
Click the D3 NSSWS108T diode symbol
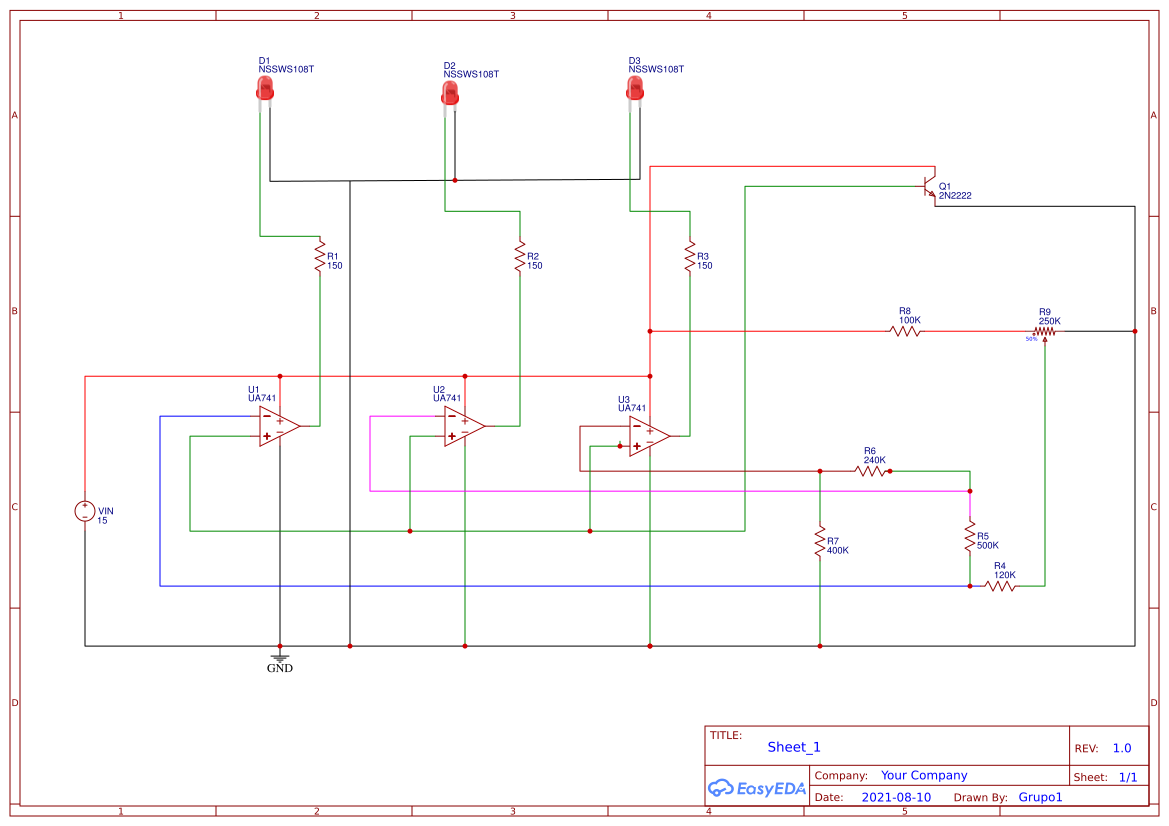click(x=636, y=90)
